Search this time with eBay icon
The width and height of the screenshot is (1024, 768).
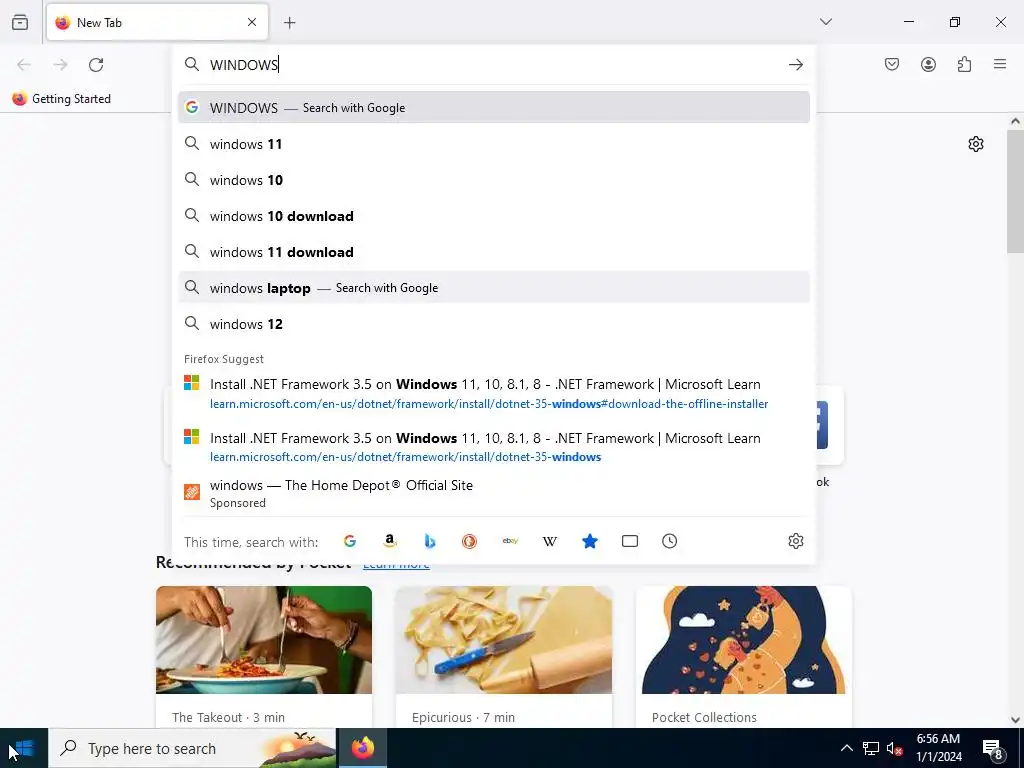click(x=510, y=541)
